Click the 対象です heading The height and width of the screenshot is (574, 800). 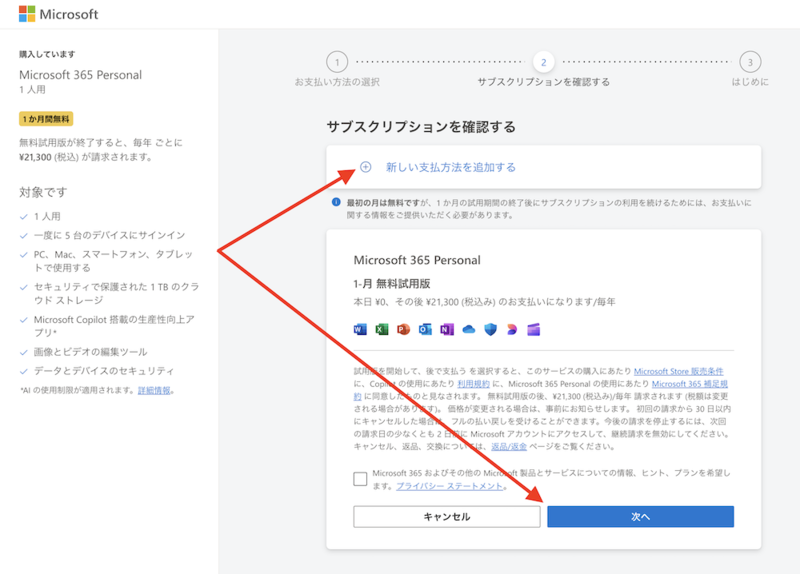point(43,192)
